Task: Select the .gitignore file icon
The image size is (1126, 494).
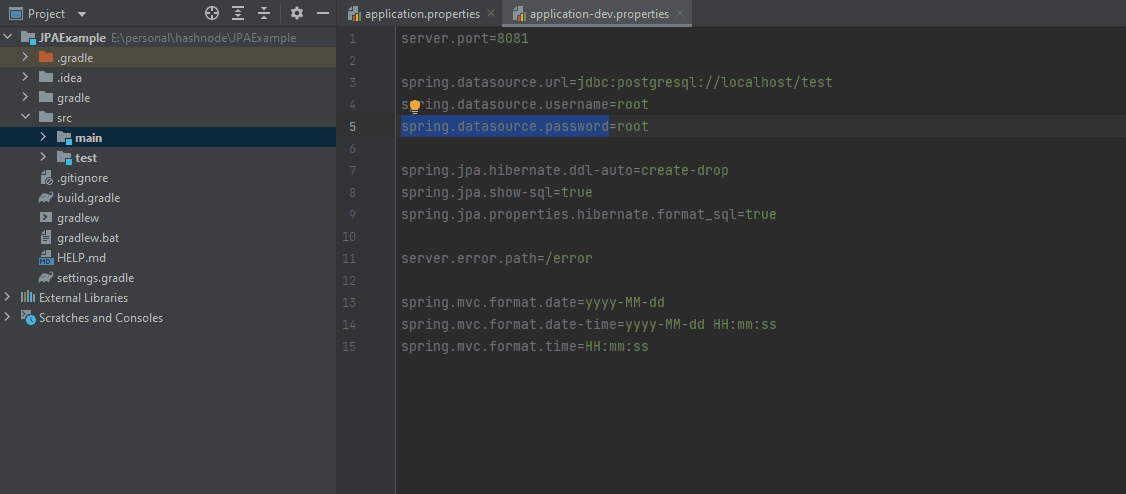Action: (x=46, y=178)
